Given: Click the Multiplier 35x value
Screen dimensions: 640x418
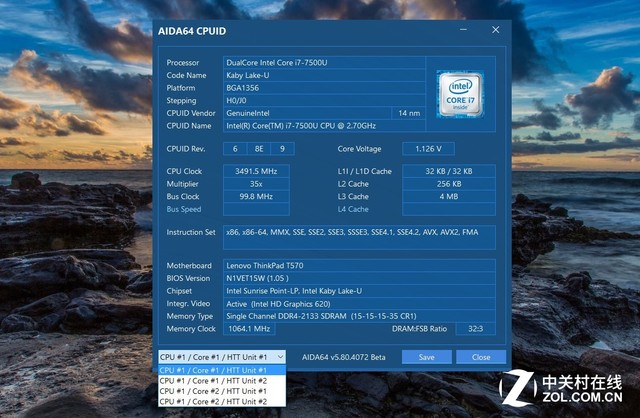Looking at the screenshot, I should pyautogui.click(x=256, y=184).
